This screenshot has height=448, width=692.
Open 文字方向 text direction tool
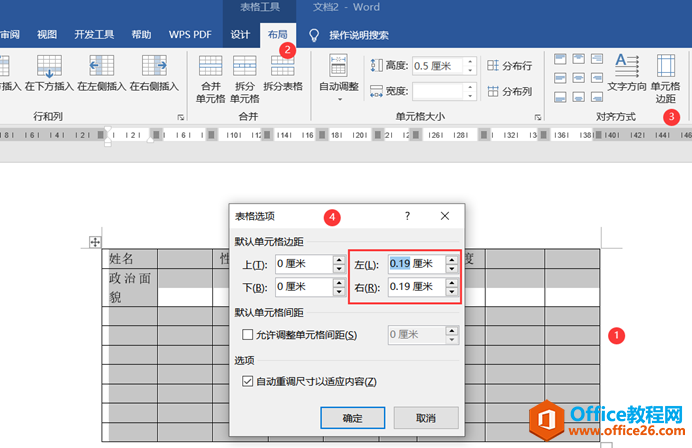click(627, 66)
